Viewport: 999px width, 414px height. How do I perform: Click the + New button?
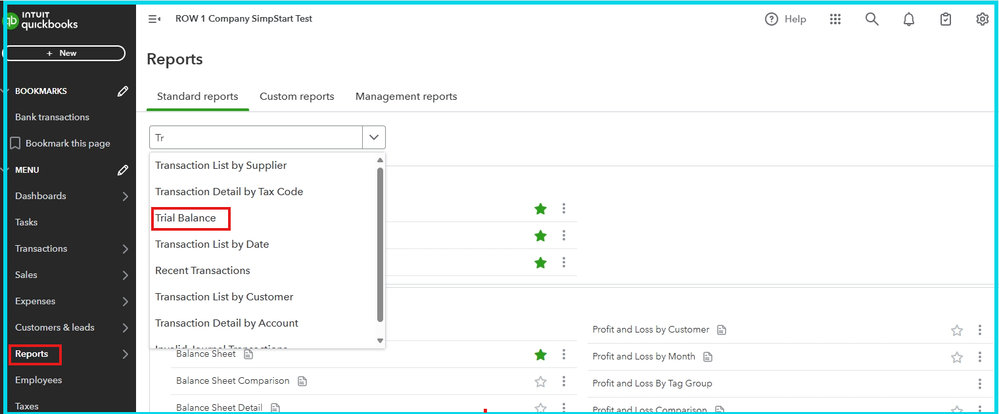click(x=66, y=54)
